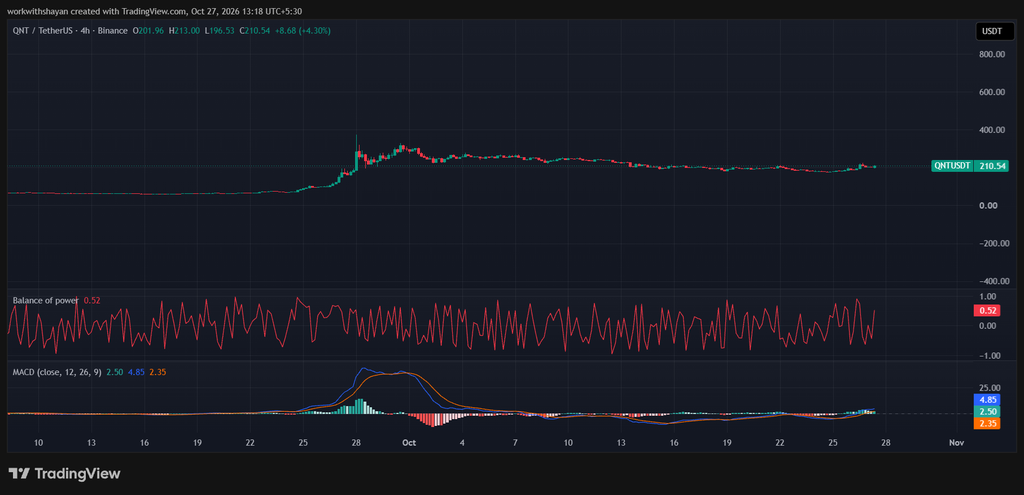
Task: Click the 400.00 price axis label
Action: tap(991, 130)
